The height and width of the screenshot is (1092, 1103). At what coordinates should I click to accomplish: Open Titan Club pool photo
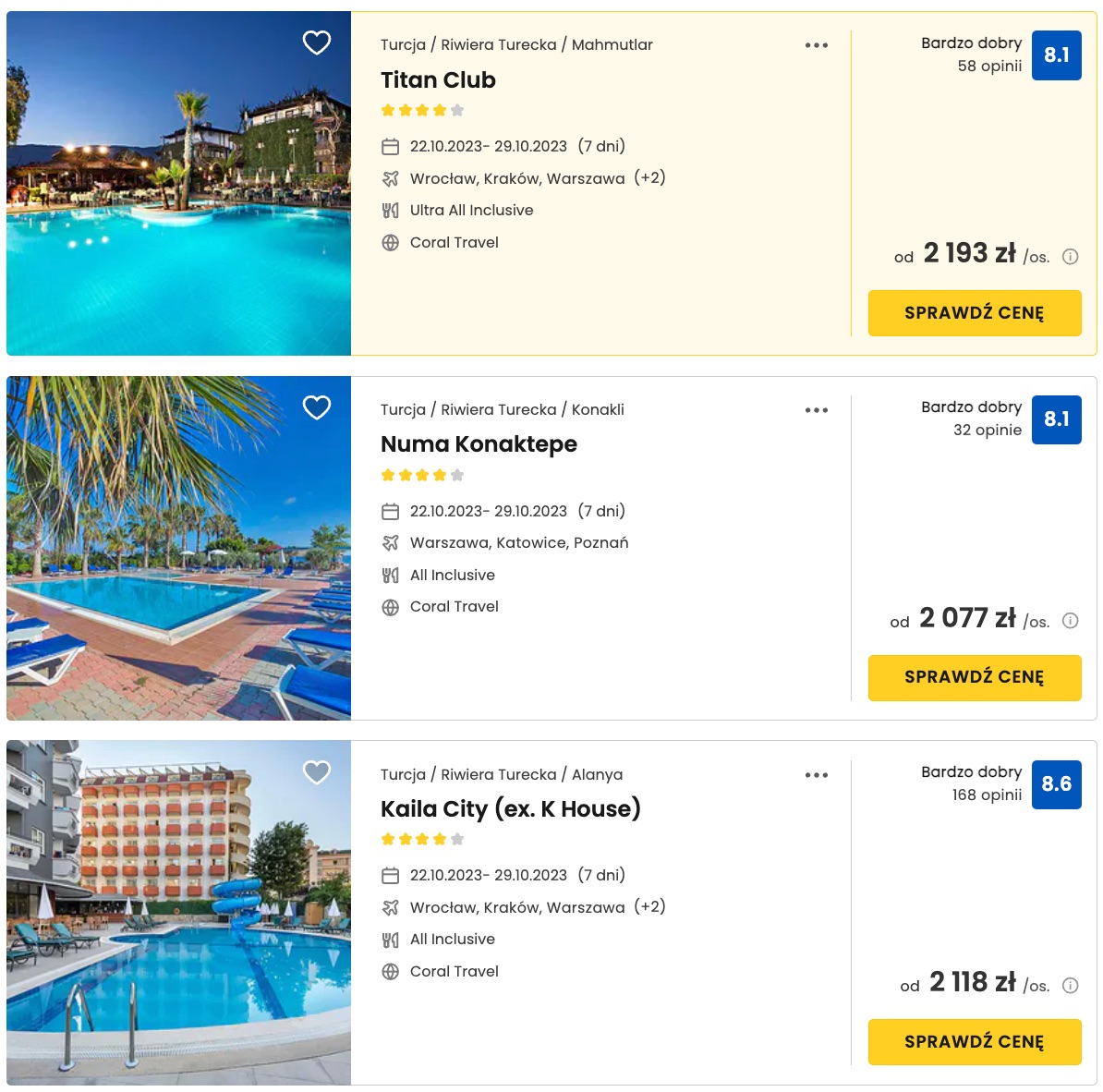tap(178, 183)
